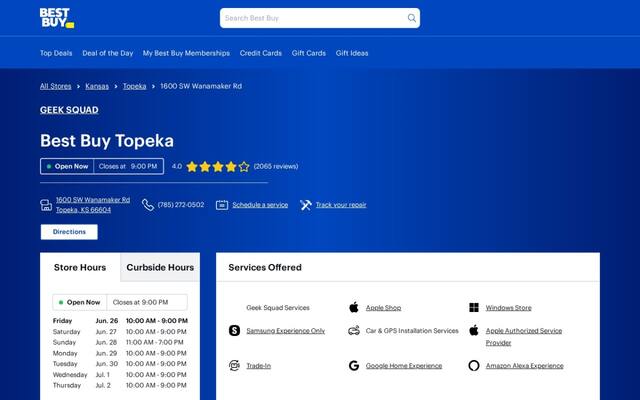Click Closes at 9:00 PM in Store Hours panel
This screenshot has height=400, width=640.
140,302
